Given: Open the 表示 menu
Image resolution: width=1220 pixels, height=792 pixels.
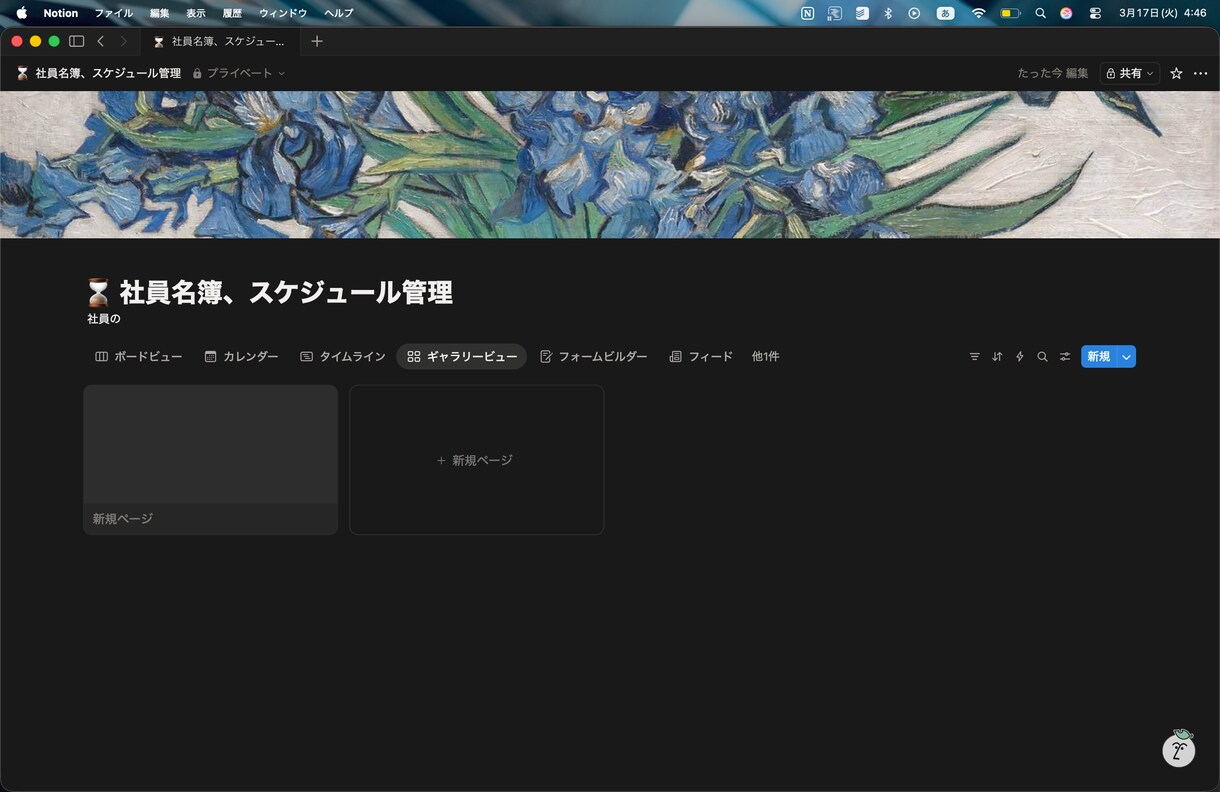Looking at the screenshot, I should pos(195,13).
